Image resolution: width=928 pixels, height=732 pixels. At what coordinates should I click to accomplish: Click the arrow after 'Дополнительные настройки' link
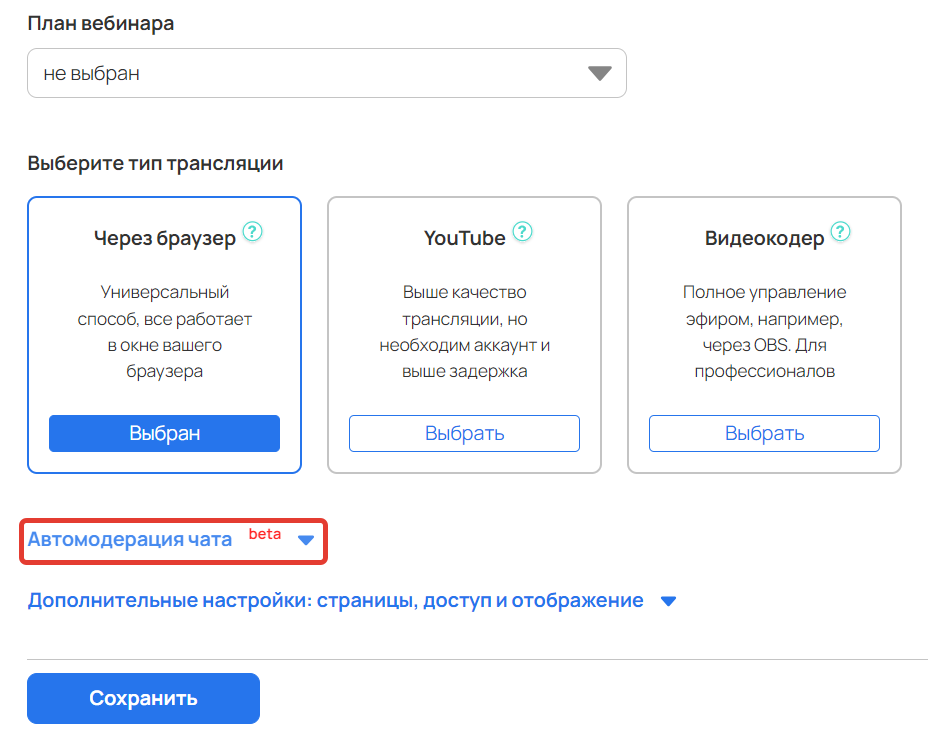(669, 601)
